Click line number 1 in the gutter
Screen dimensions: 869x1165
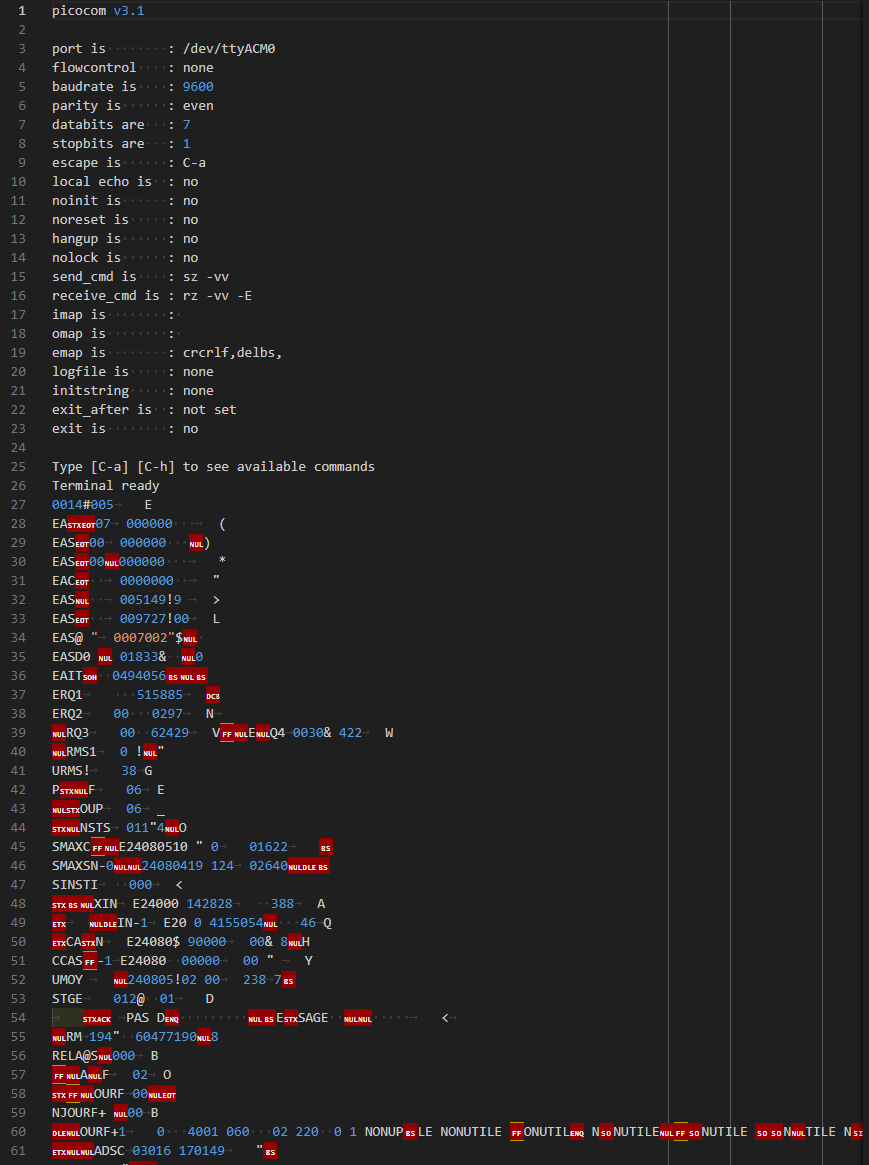[x=22, y=10]
